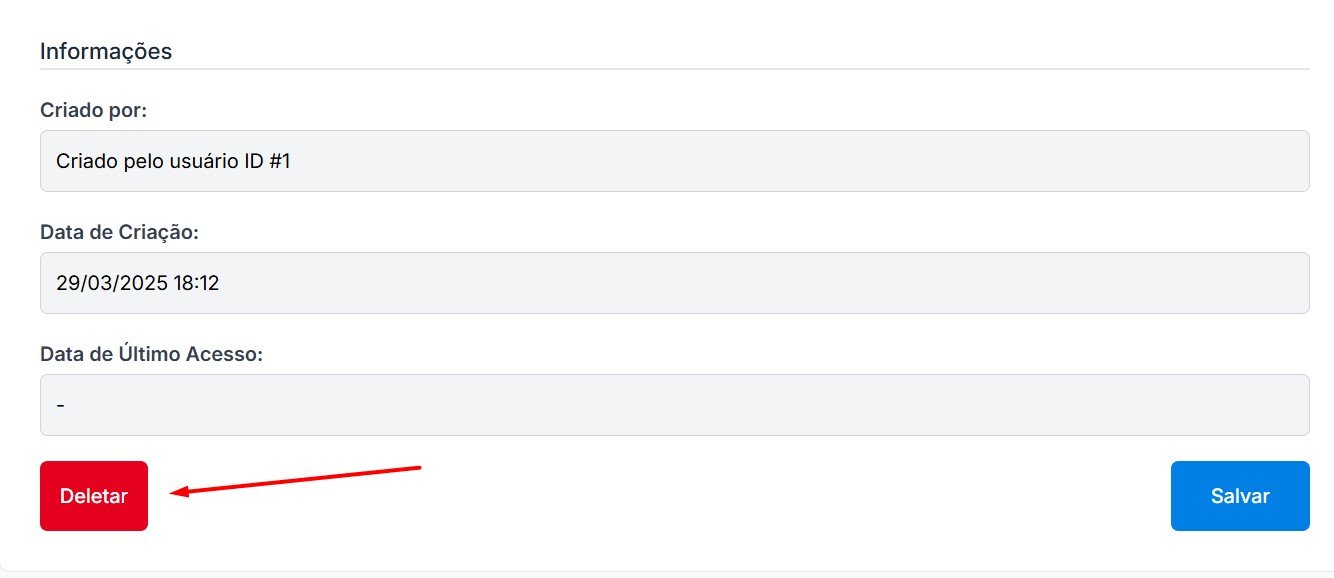Click the divider line under Informações
Screen dimensions: 1334x578
[674, 69]
